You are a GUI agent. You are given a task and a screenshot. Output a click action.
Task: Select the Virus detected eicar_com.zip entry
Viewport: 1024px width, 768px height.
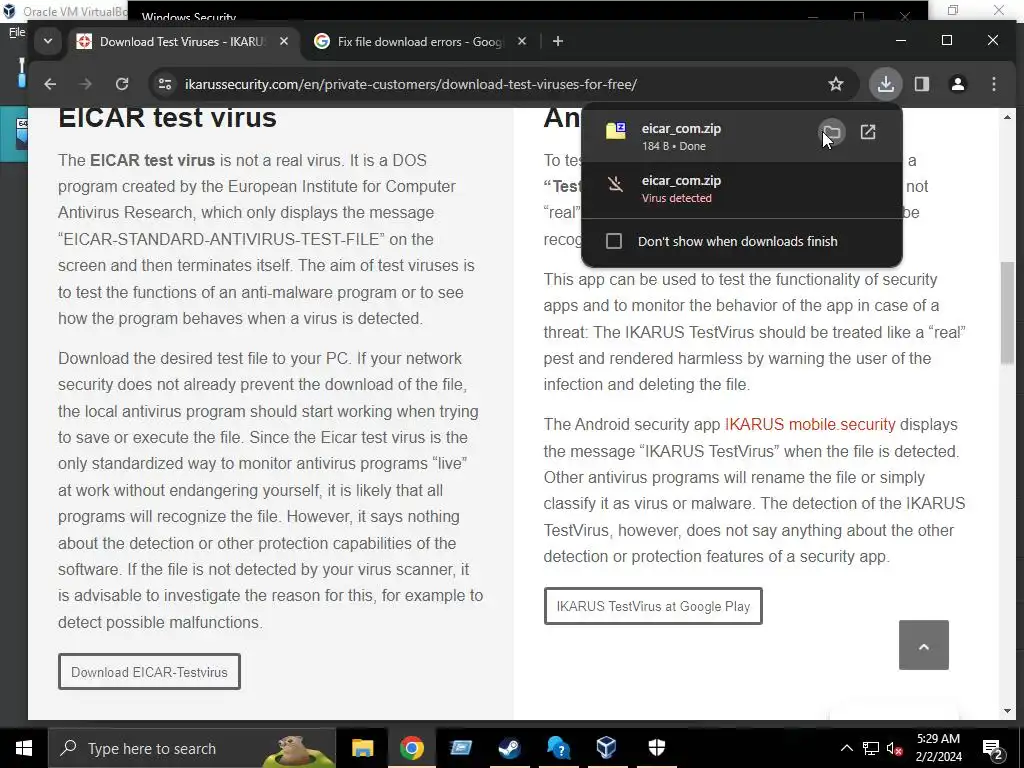(x=742, y=189)
